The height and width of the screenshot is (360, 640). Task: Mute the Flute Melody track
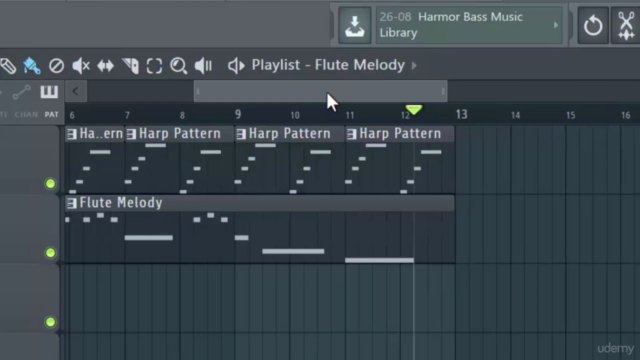[x=50, y=253]
